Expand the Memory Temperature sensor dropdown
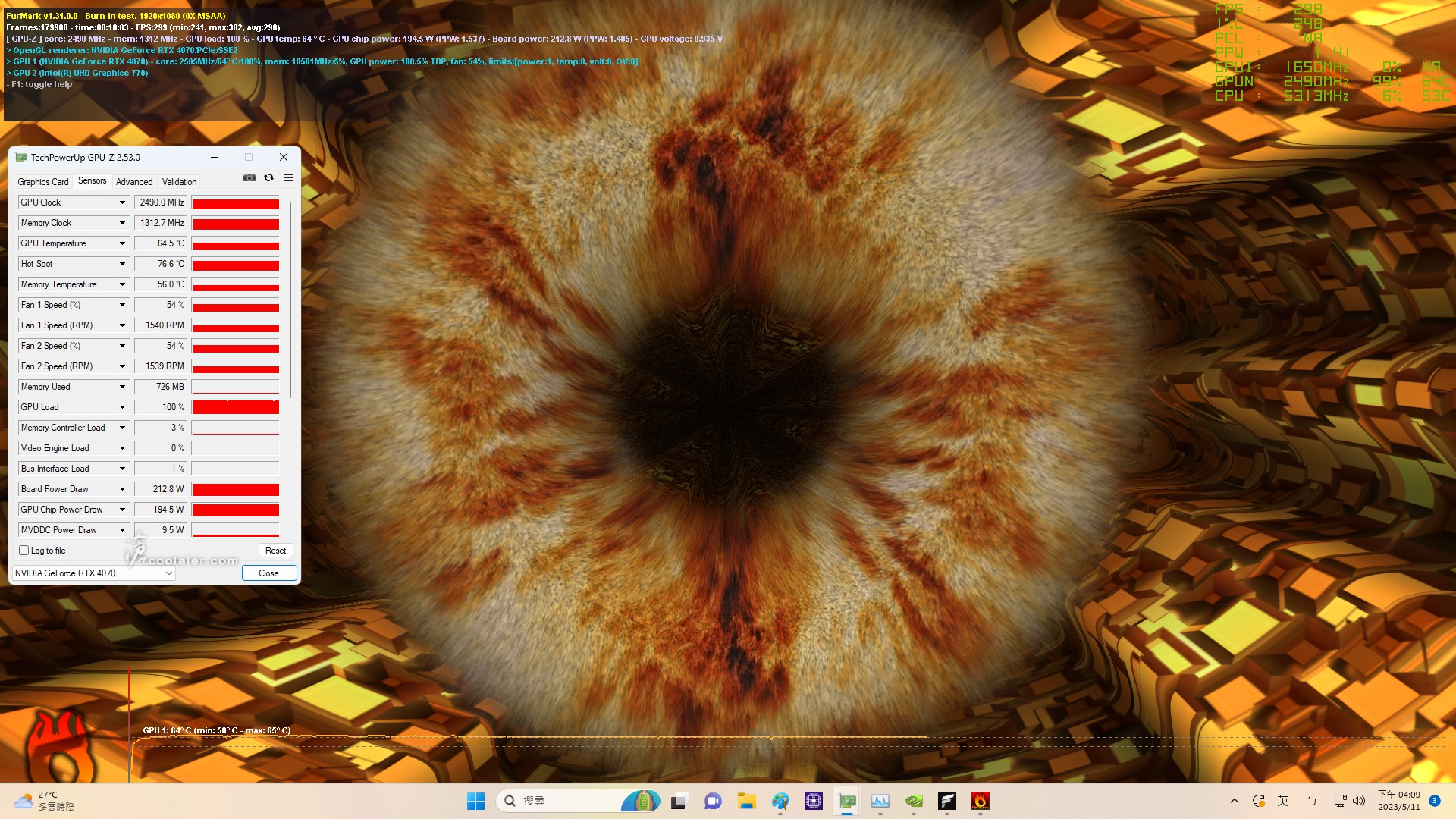Screen dimensions: 1456x819 click(x=122, y=284)
